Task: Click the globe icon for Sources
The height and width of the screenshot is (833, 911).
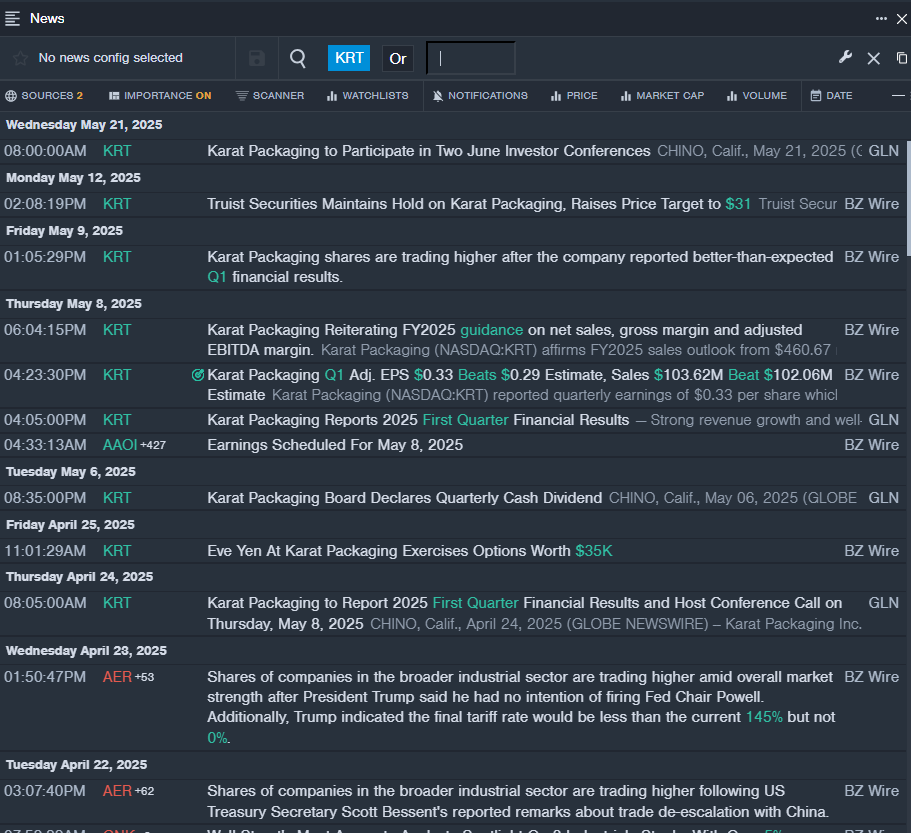Action: (x=11, y=96)
